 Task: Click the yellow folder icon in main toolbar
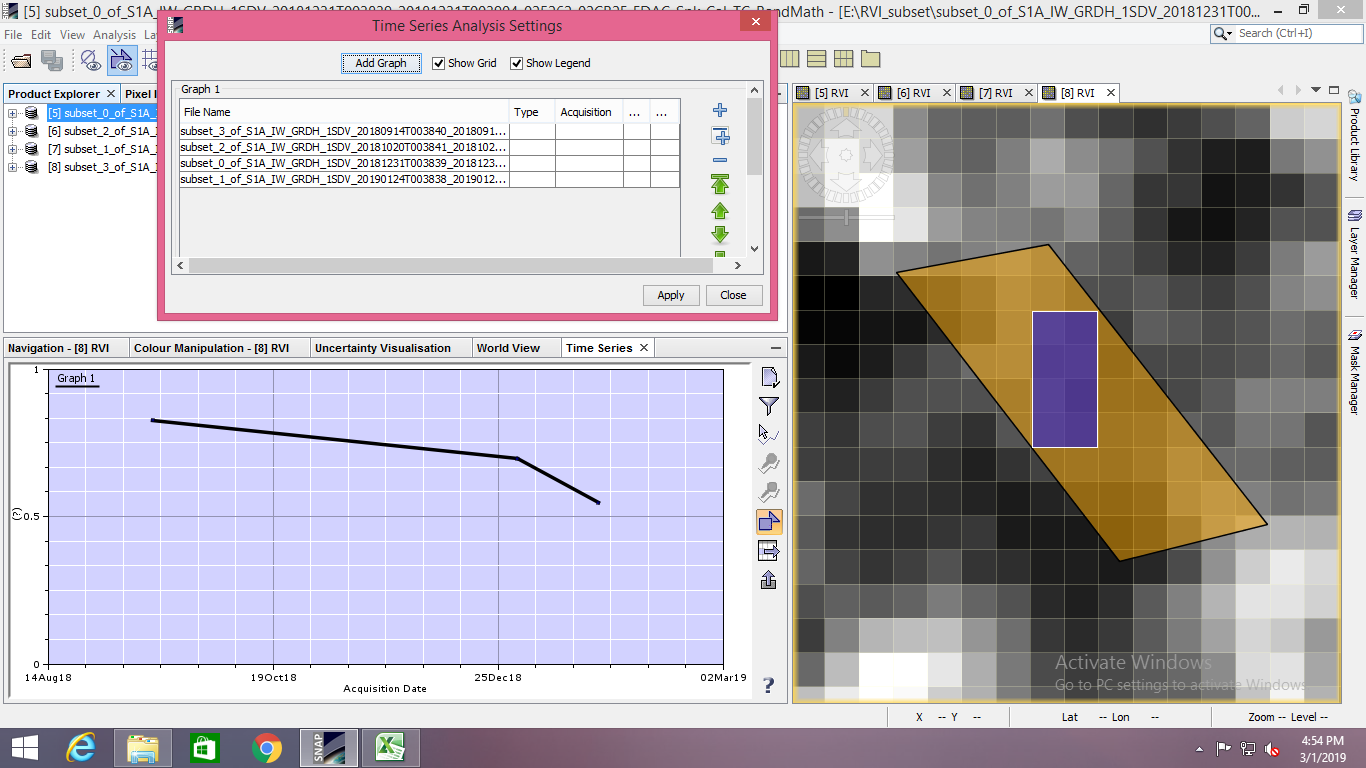(x=870, y=59)
